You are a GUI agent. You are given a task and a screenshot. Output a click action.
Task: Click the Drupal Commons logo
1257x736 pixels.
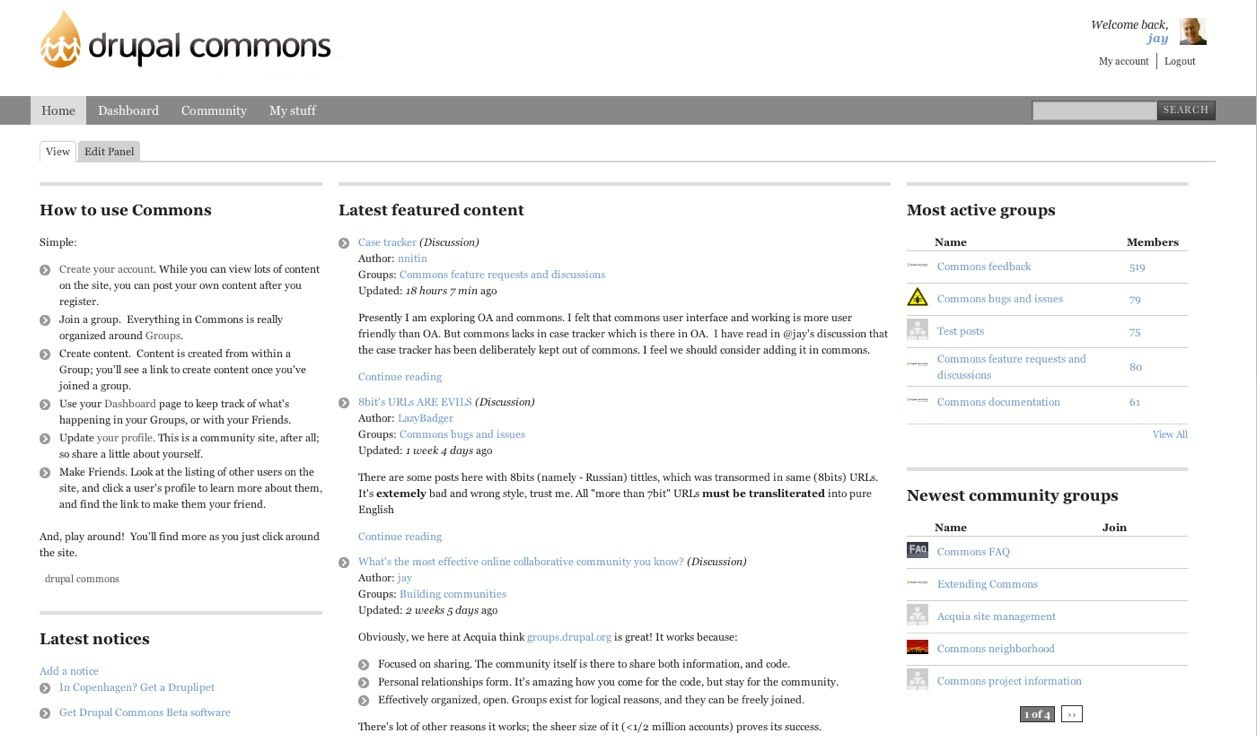pyautogui.click(x=185, y=42)
